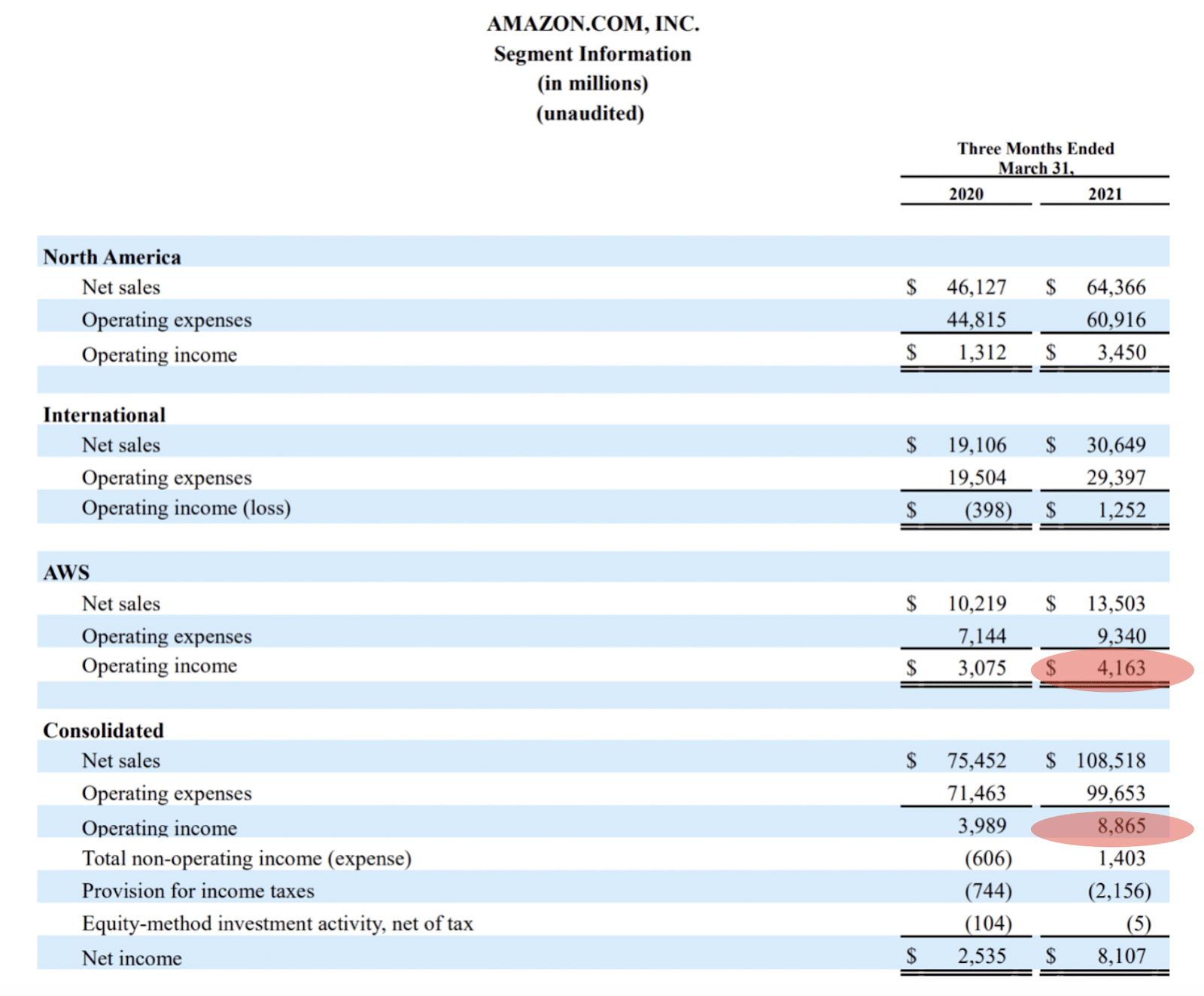Select AWS operating expenses 9,340
The width and height of the screenshot is (1204, 996).
click(x=1121, y=637)
